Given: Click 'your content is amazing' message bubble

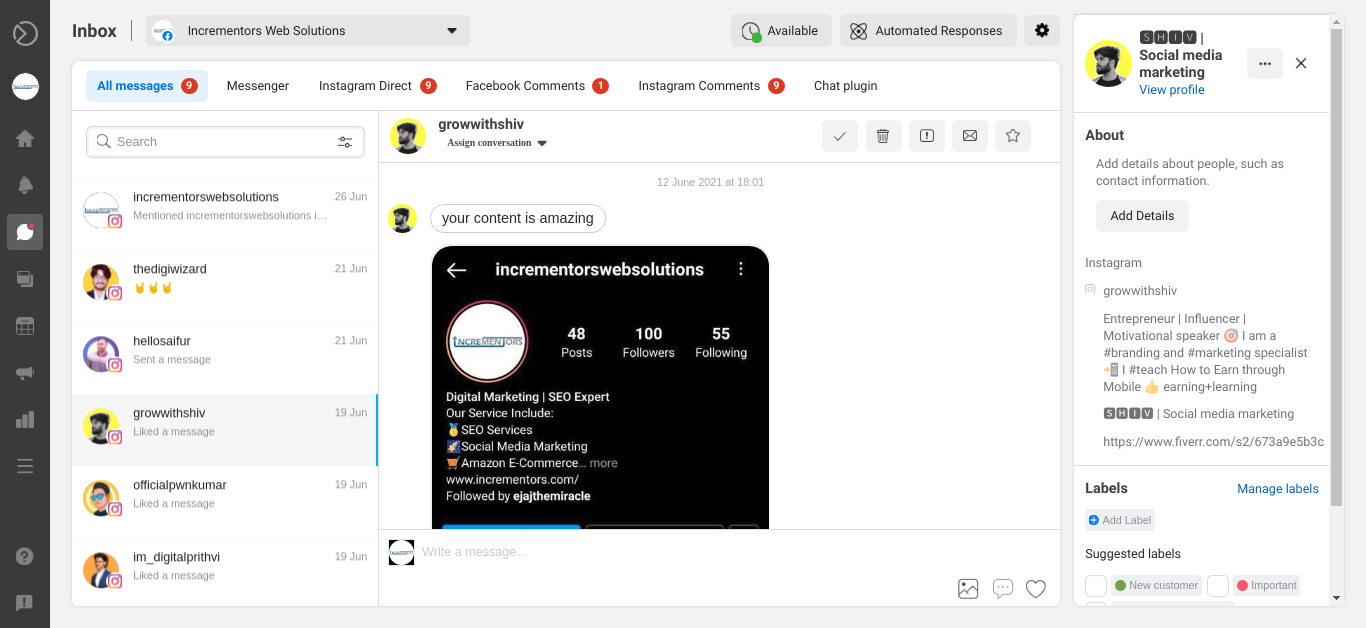Looking at the screenshot, I should [518, 218].
